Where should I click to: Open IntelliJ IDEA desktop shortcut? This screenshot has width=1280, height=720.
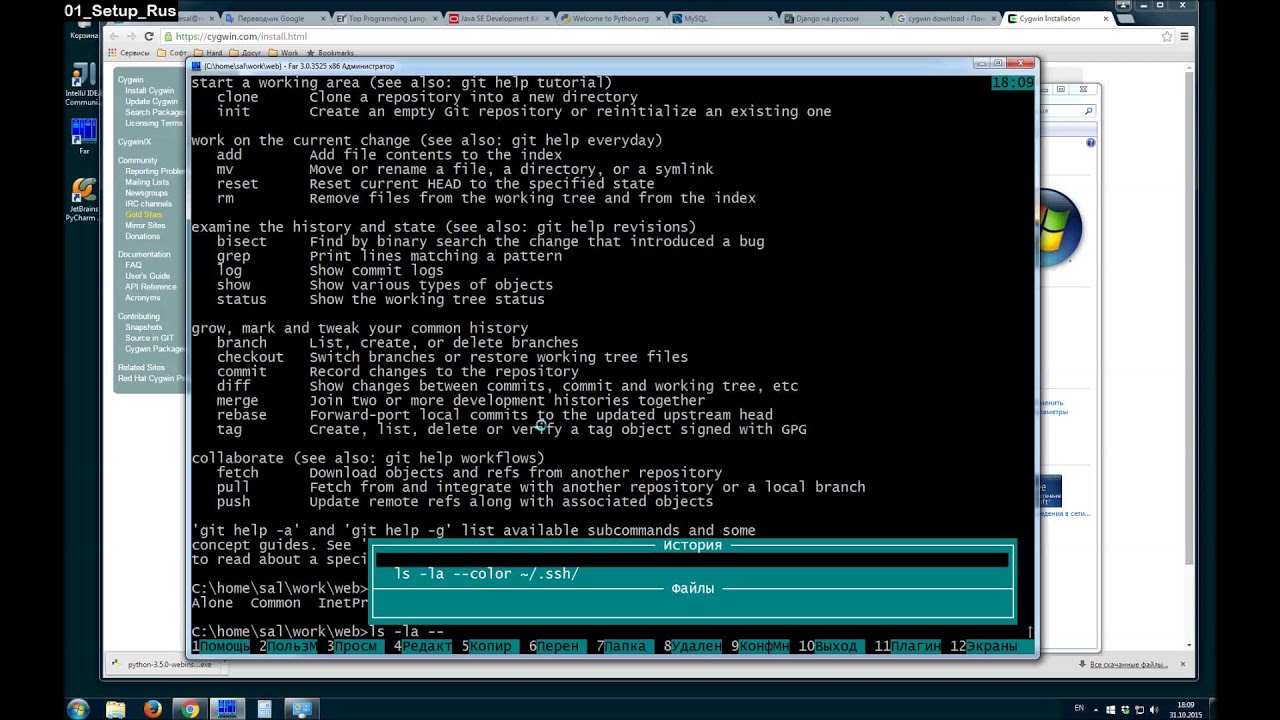84,80
